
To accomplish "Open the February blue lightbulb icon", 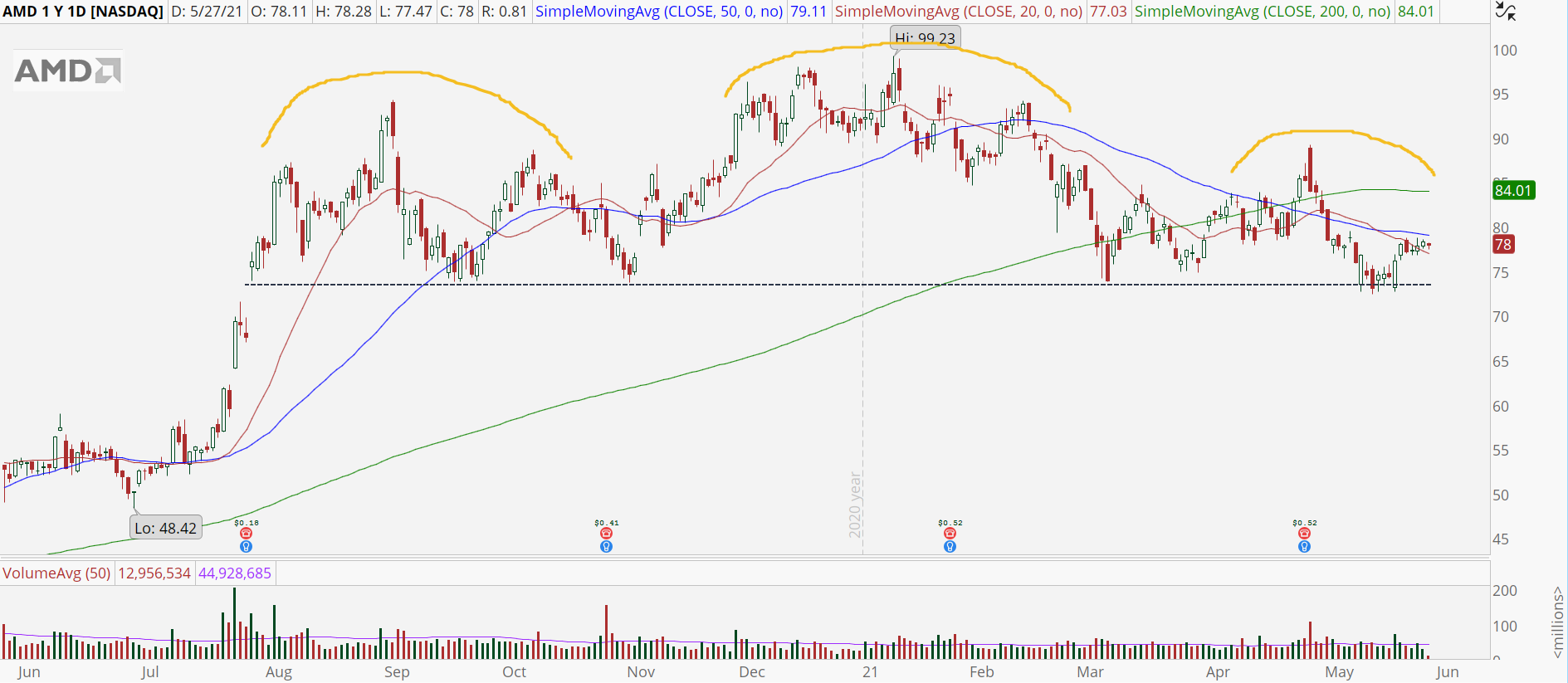I will 950,546.
